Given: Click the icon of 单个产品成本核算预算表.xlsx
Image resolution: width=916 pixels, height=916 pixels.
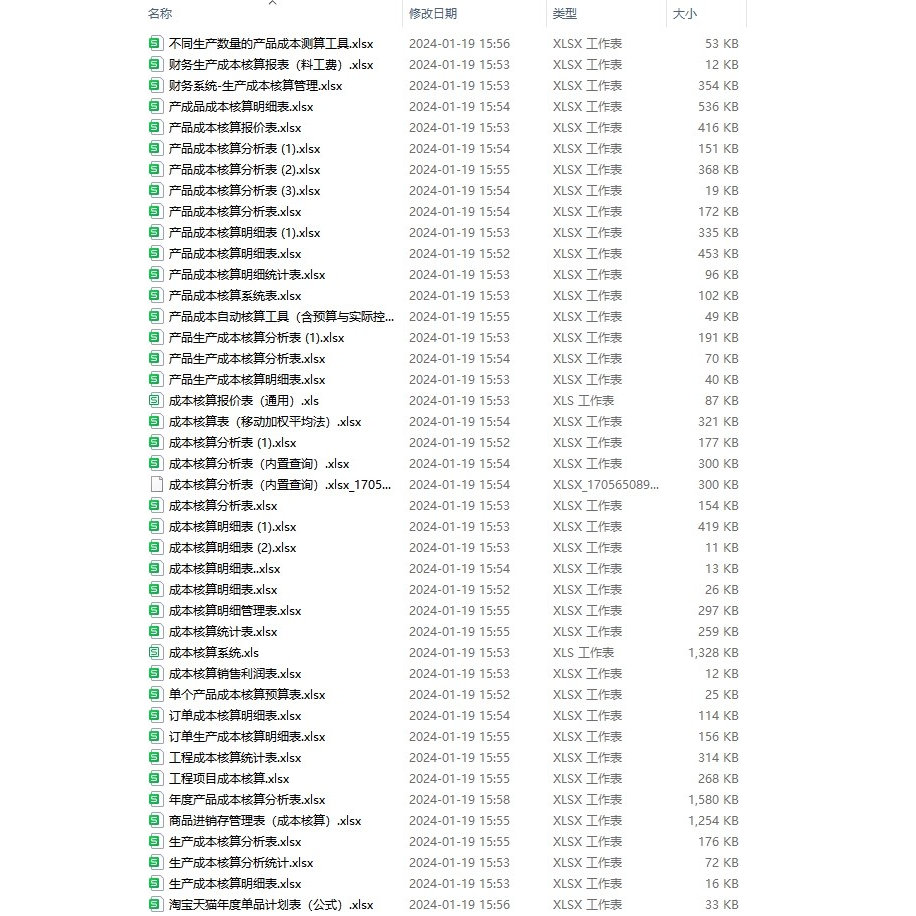Looking at the screenshot, I should click(x=155, y=694).
